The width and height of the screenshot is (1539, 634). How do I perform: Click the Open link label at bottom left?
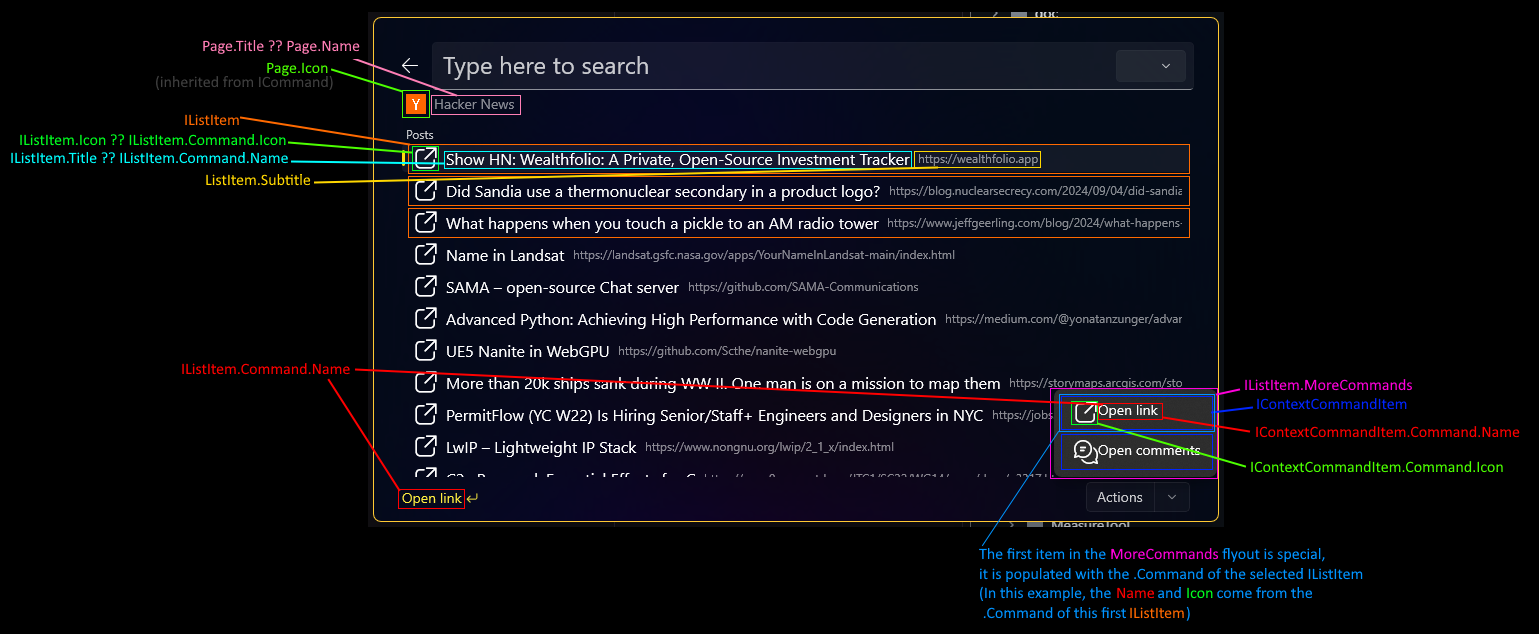(x=431, y=498)
